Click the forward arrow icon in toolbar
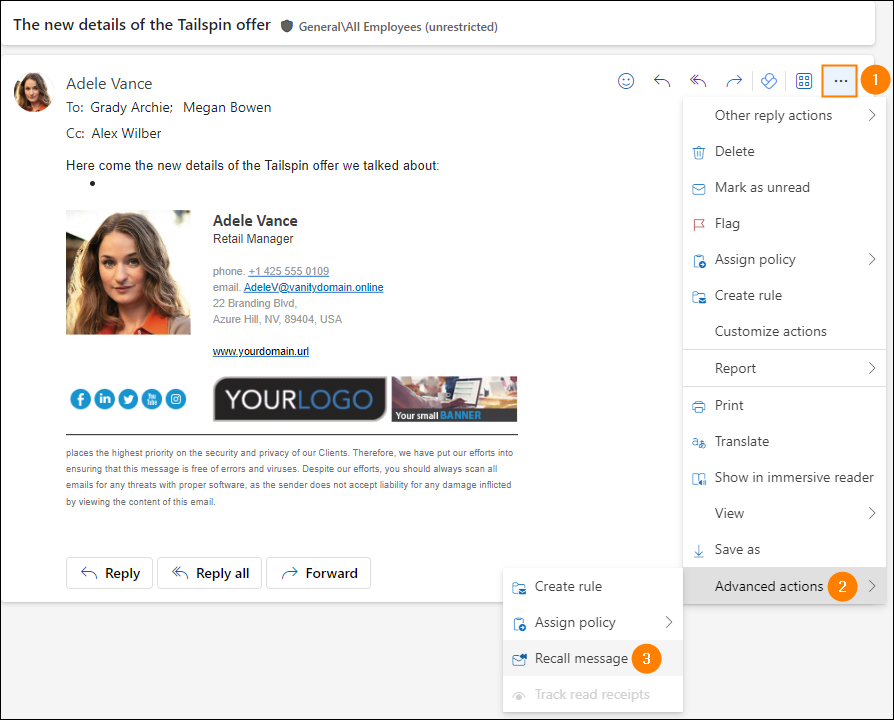Image resolution: width=894 pixels, height=720 pixels. point(734,81)
